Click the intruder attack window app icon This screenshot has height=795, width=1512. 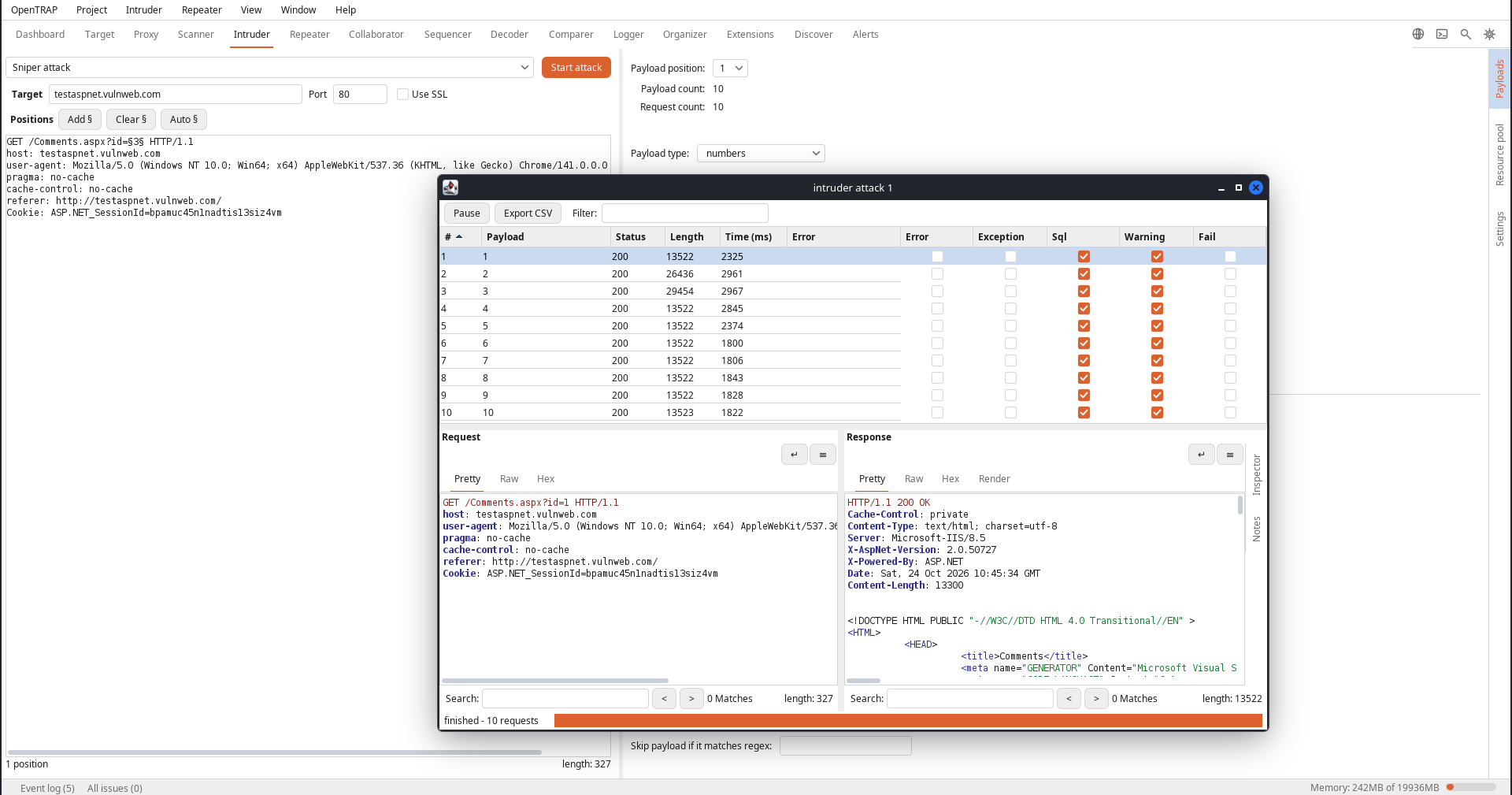(450, 188)
